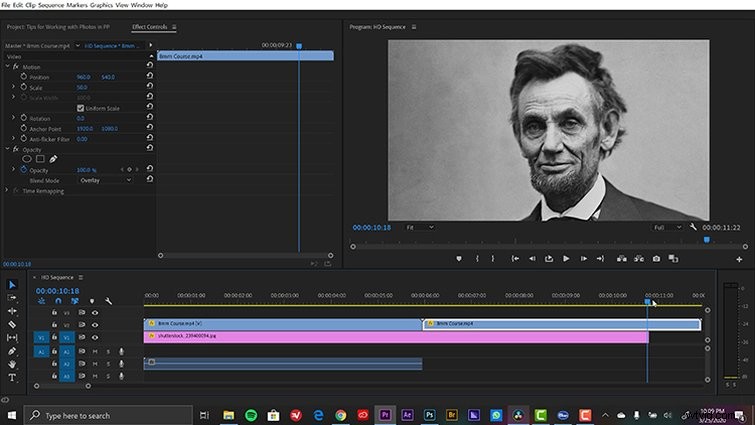Hide the V3 track output eye
This screenshot has width=755, height=425.
pyautogui.click(x=95, y=312)
